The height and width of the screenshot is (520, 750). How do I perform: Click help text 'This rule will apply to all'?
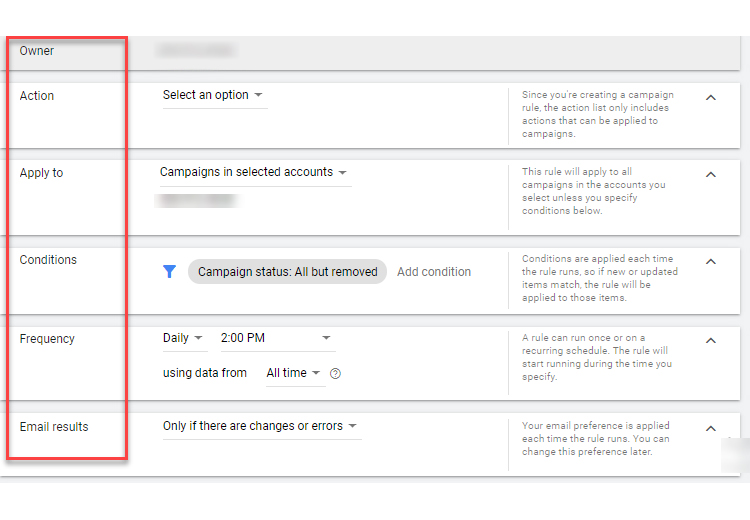(x=593, y=191)
